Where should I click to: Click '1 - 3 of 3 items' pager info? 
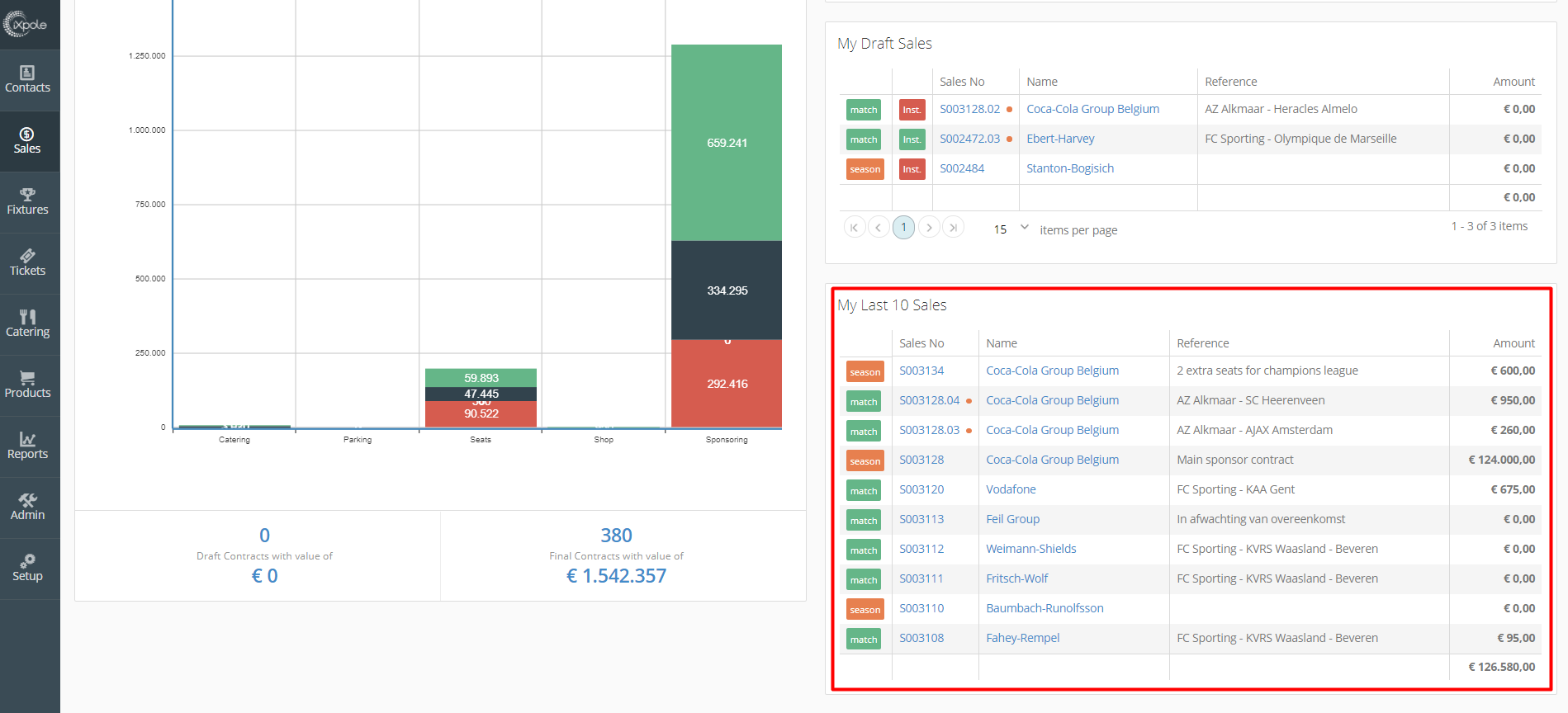(1489, 226)
